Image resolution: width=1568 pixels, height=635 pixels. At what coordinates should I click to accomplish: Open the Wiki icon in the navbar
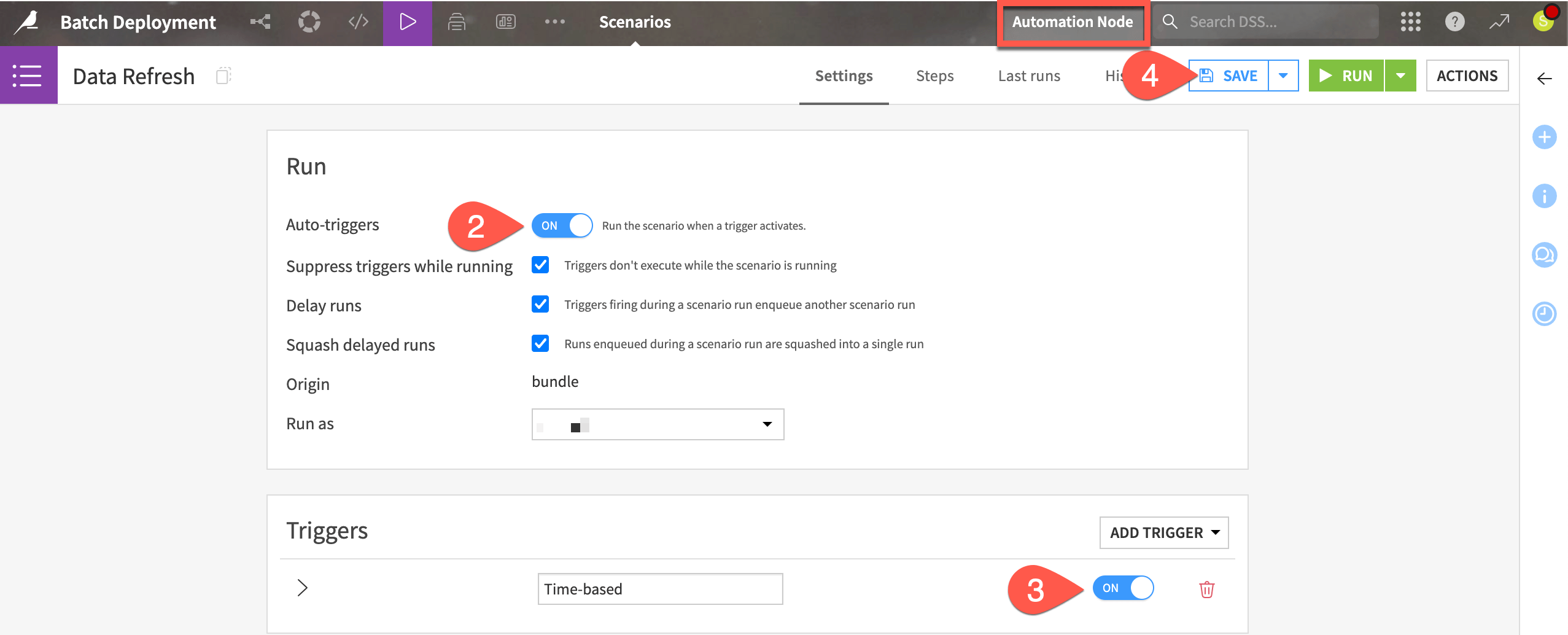[456, 21]
